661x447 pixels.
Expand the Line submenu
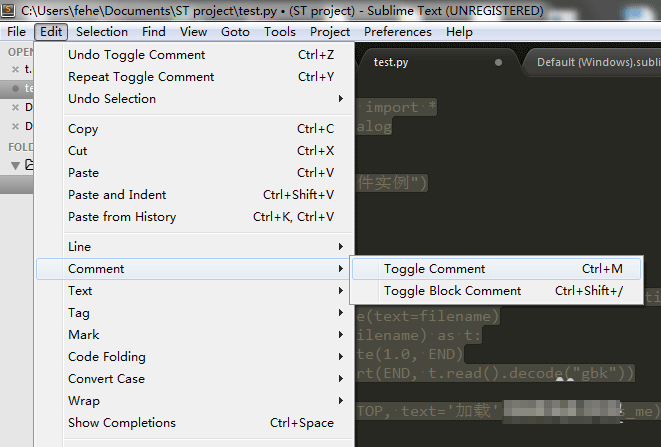pos(194,247)
